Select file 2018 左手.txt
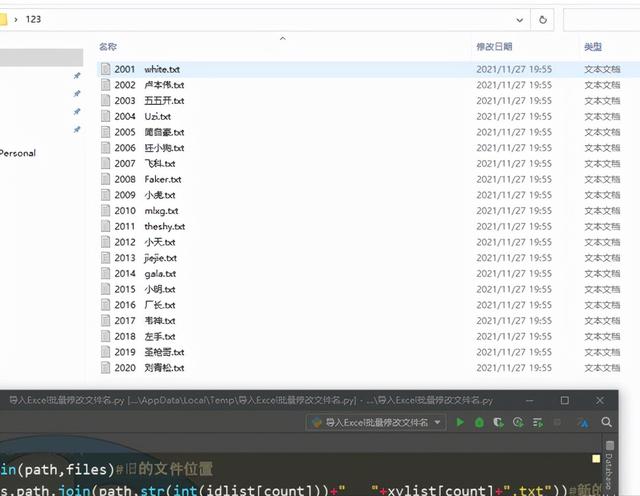This screenshot has width=640, height=496. click(x=145, y=336)
